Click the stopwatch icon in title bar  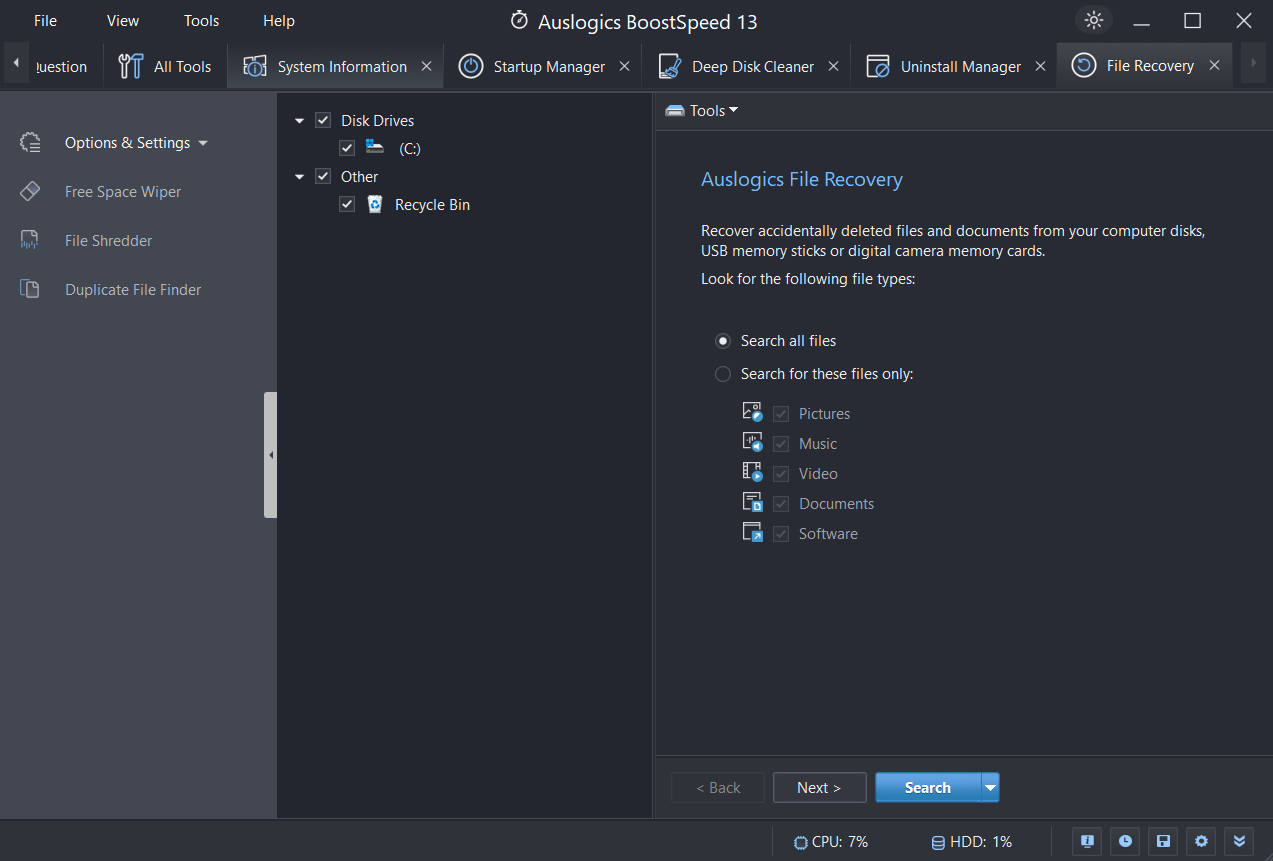coord(519,20)
